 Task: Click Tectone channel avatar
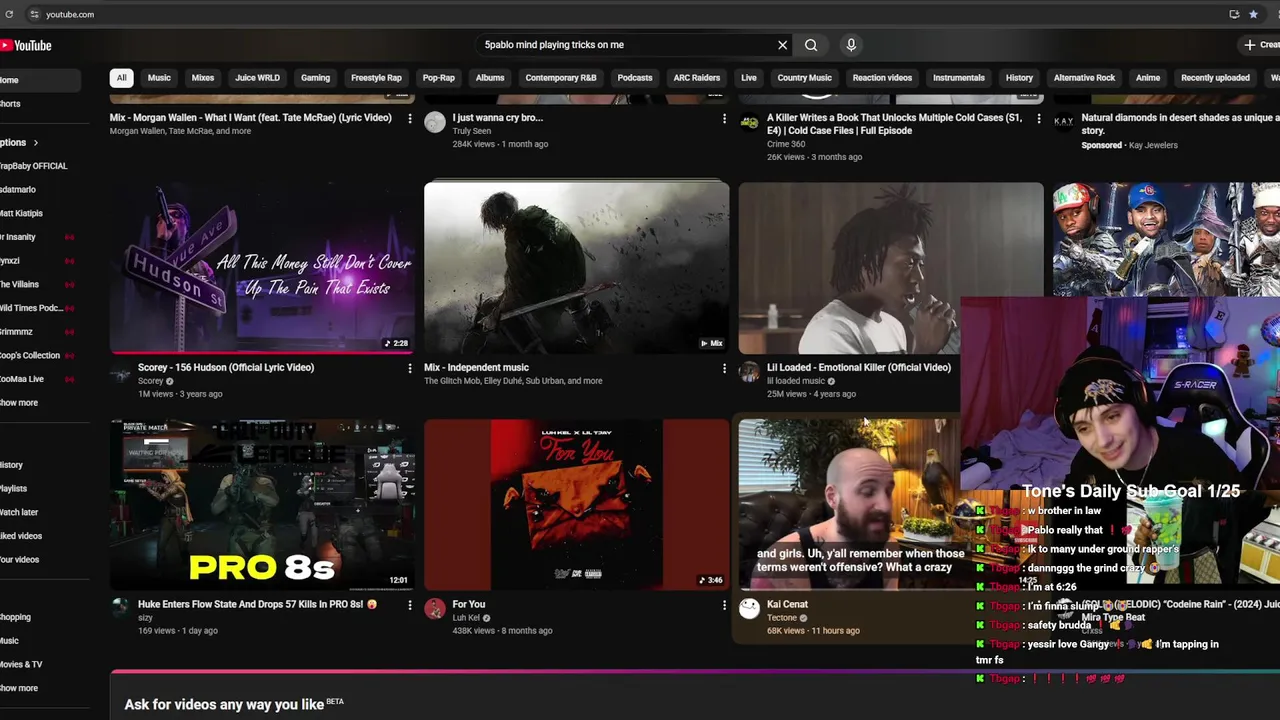pyautogui.click(x=749, y=609)
